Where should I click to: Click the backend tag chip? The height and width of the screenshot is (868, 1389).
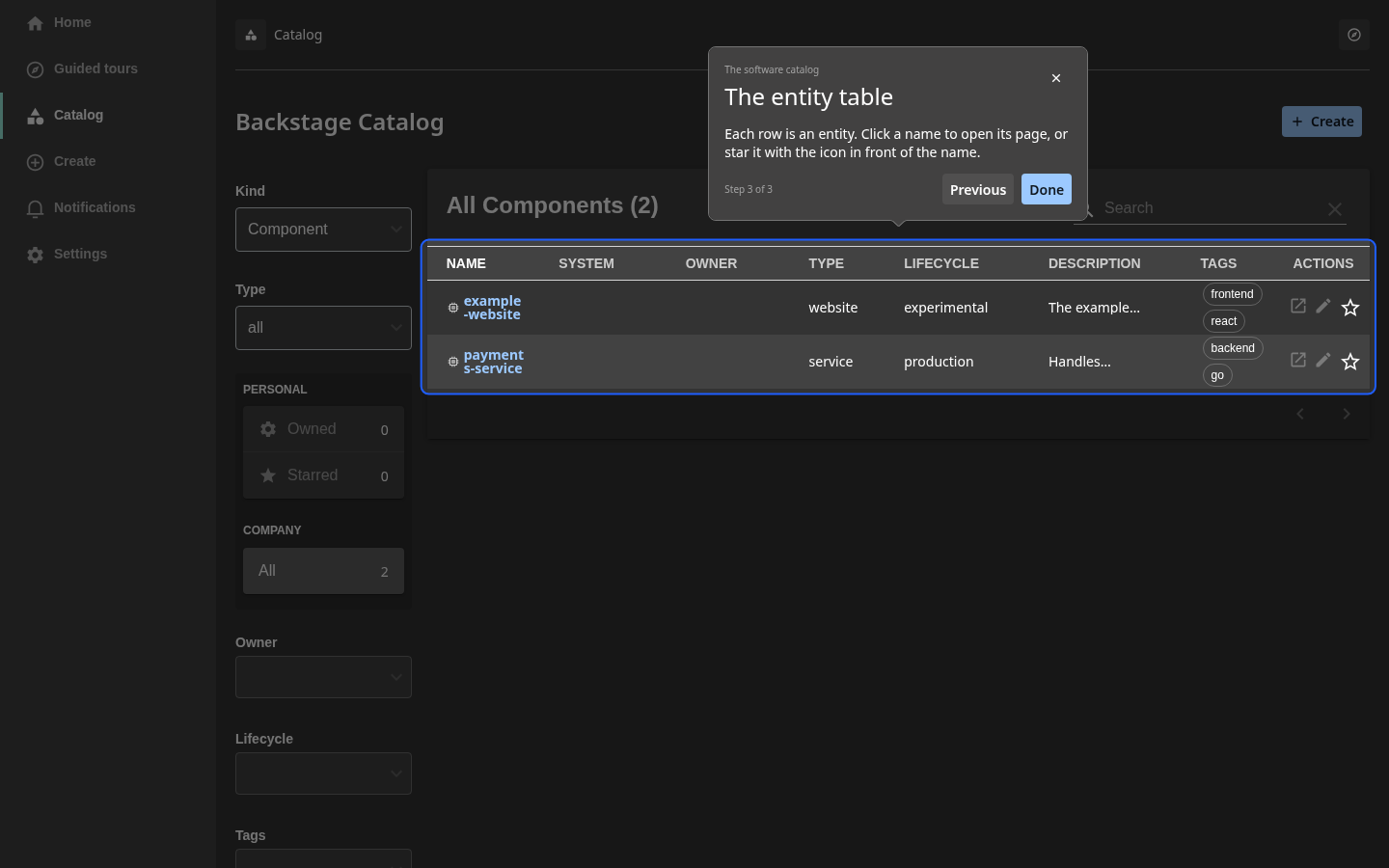coord(1233,348)
